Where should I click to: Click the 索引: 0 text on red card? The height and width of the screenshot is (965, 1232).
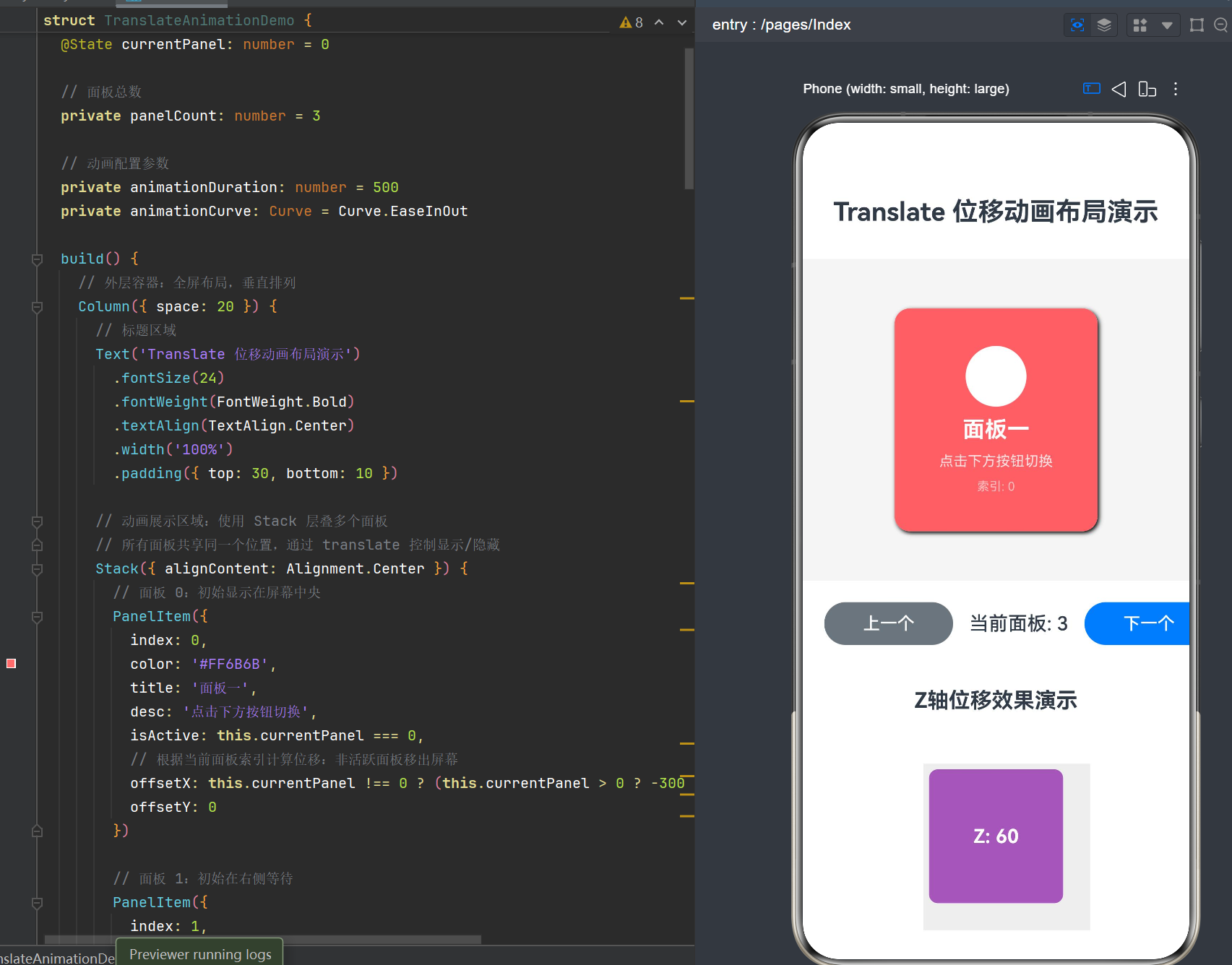pyautogui.click(x=996, y=487)
